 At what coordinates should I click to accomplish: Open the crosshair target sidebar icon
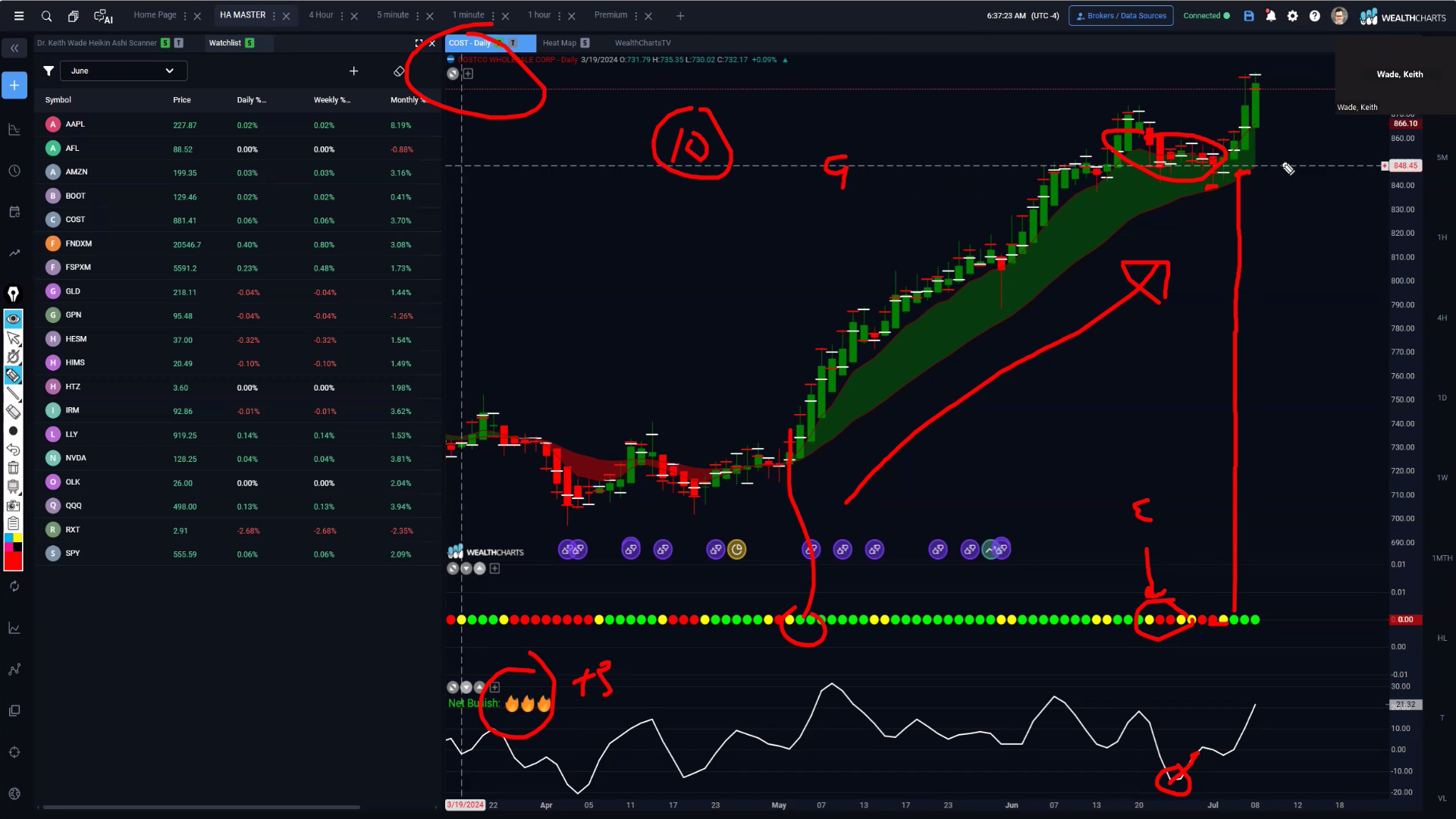[14, 752]
